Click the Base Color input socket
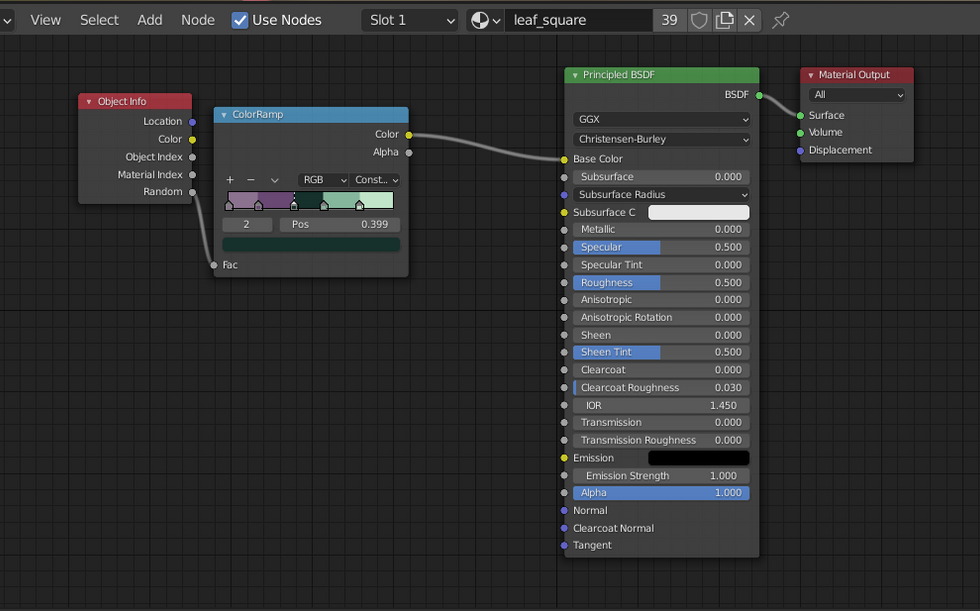980x611 pixels. (564, 159)
